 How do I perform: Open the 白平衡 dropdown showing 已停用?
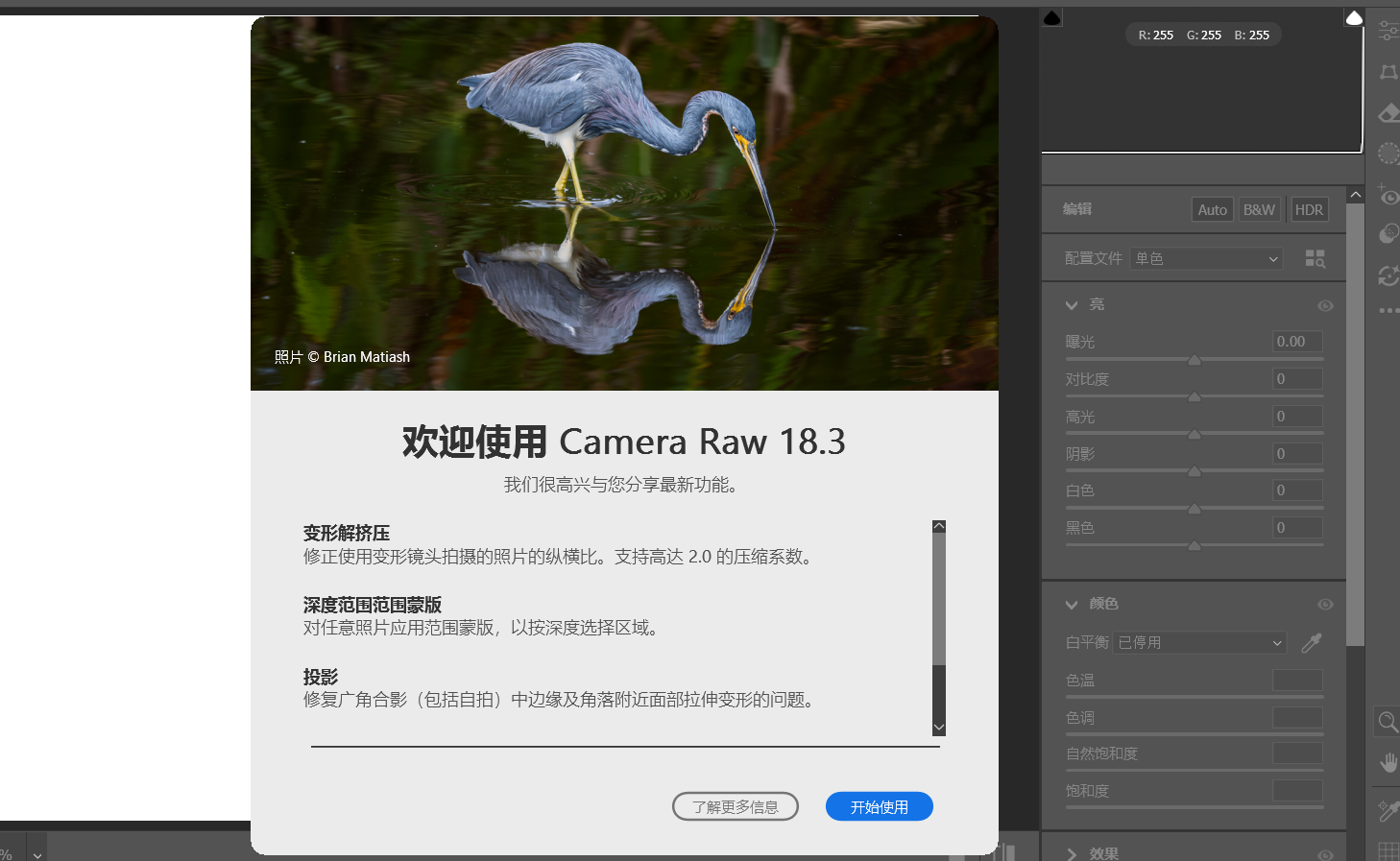[x=1200, y=643]
